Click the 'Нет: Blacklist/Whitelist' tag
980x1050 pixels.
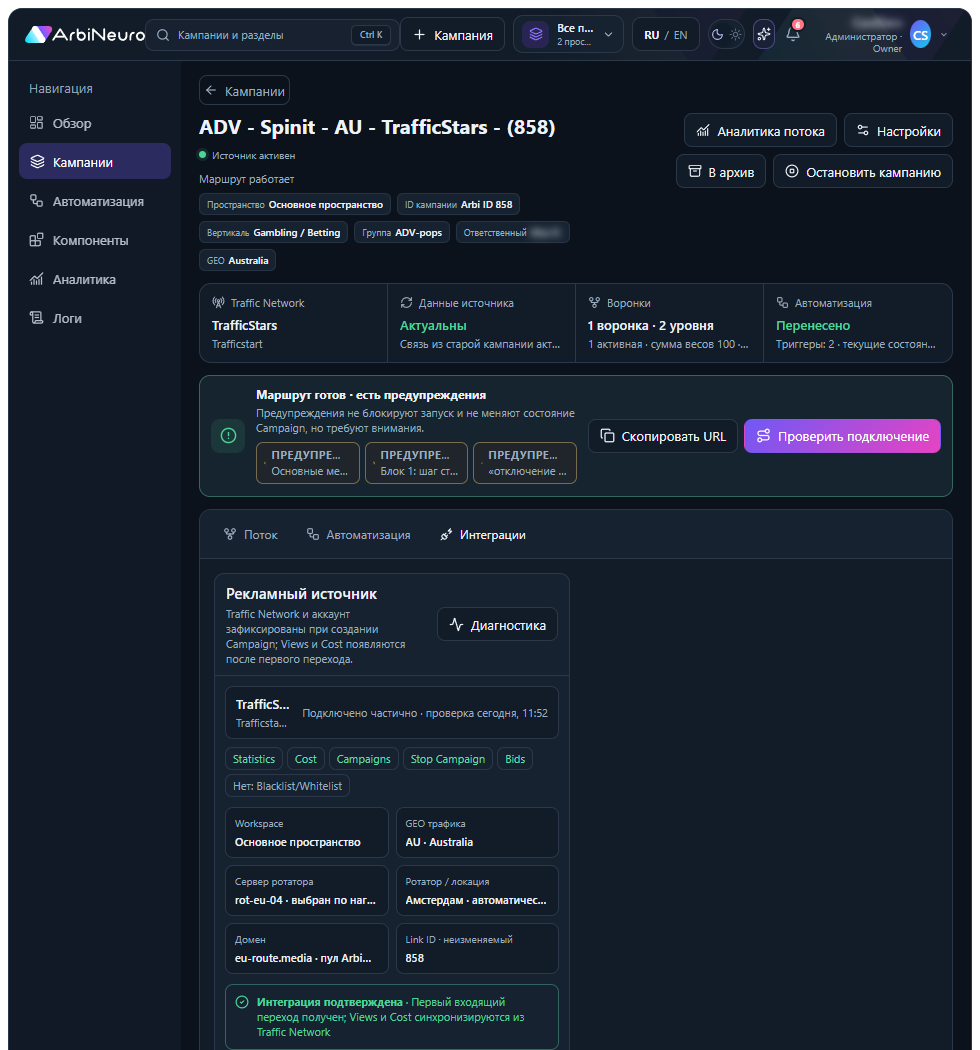287,785
